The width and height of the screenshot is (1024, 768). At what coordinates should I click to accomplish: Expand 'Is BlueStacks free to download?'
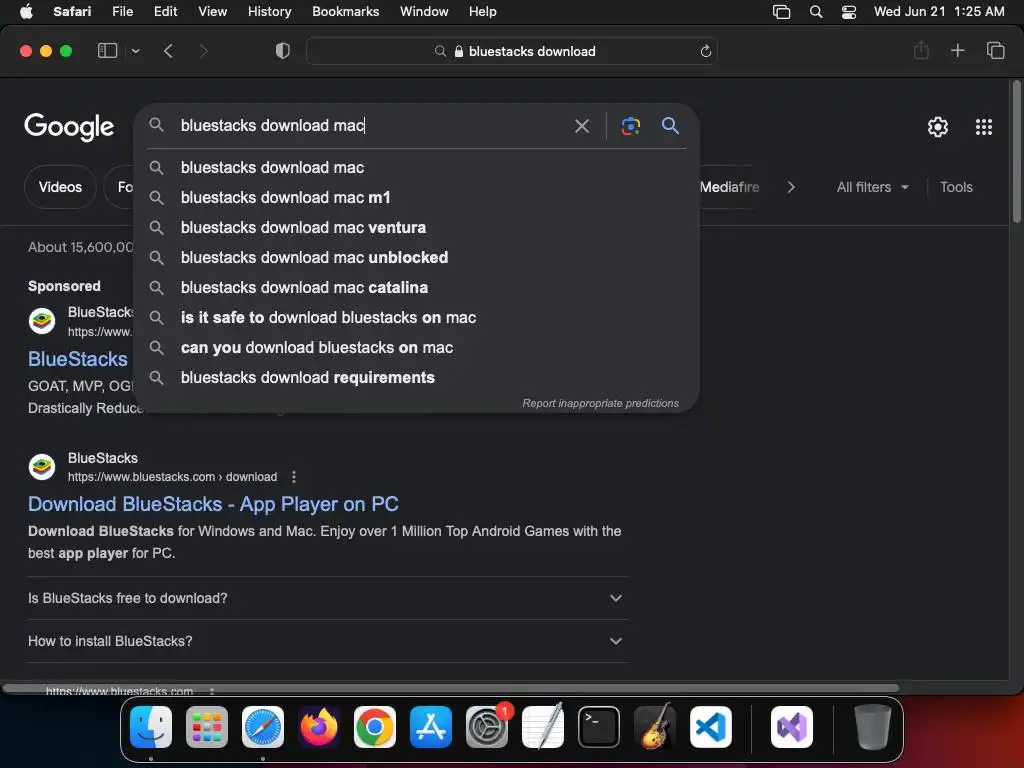click(328, 598)
